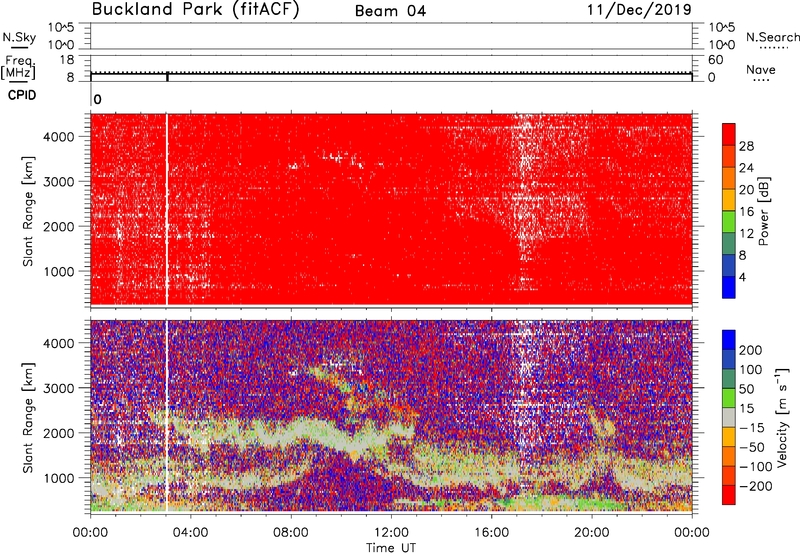This screenshot has width=800, height=554.
Task: Click the 08:00 time tick label
Action: point(291,533)
